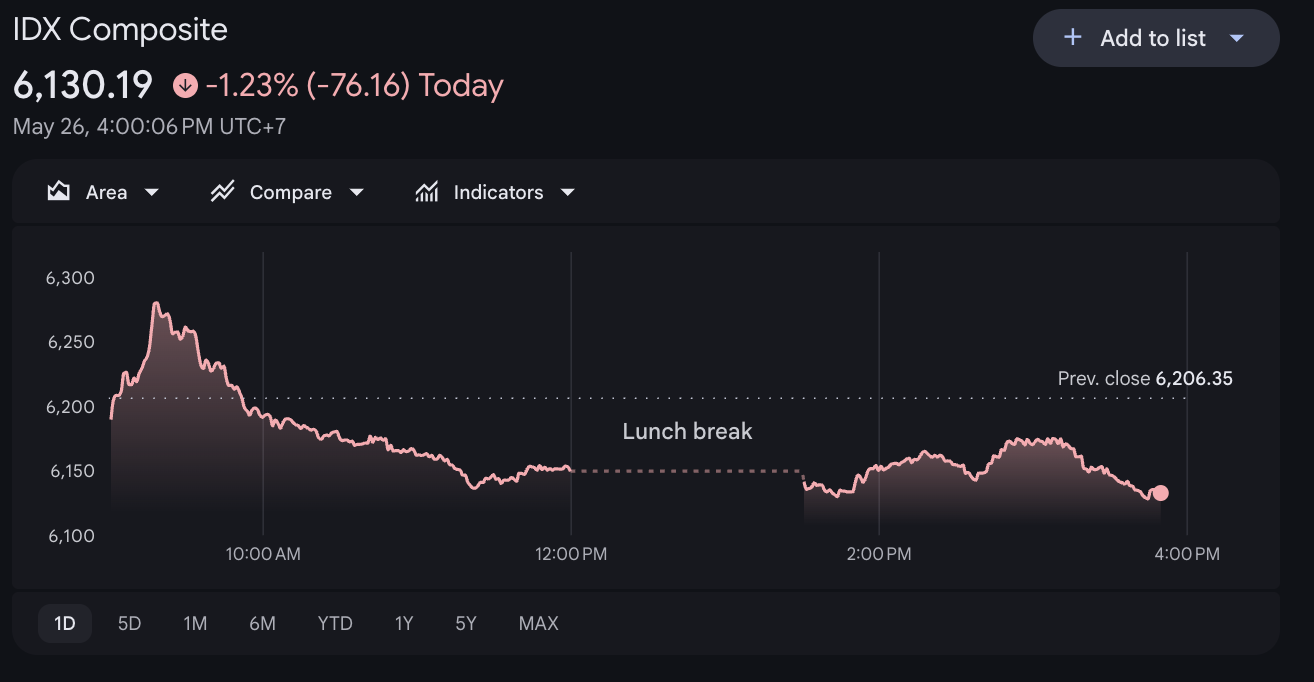Switch to the 5Y time range
Image resolution: width=1314 pixels, height=682 pixels.
tap(466, 624)
